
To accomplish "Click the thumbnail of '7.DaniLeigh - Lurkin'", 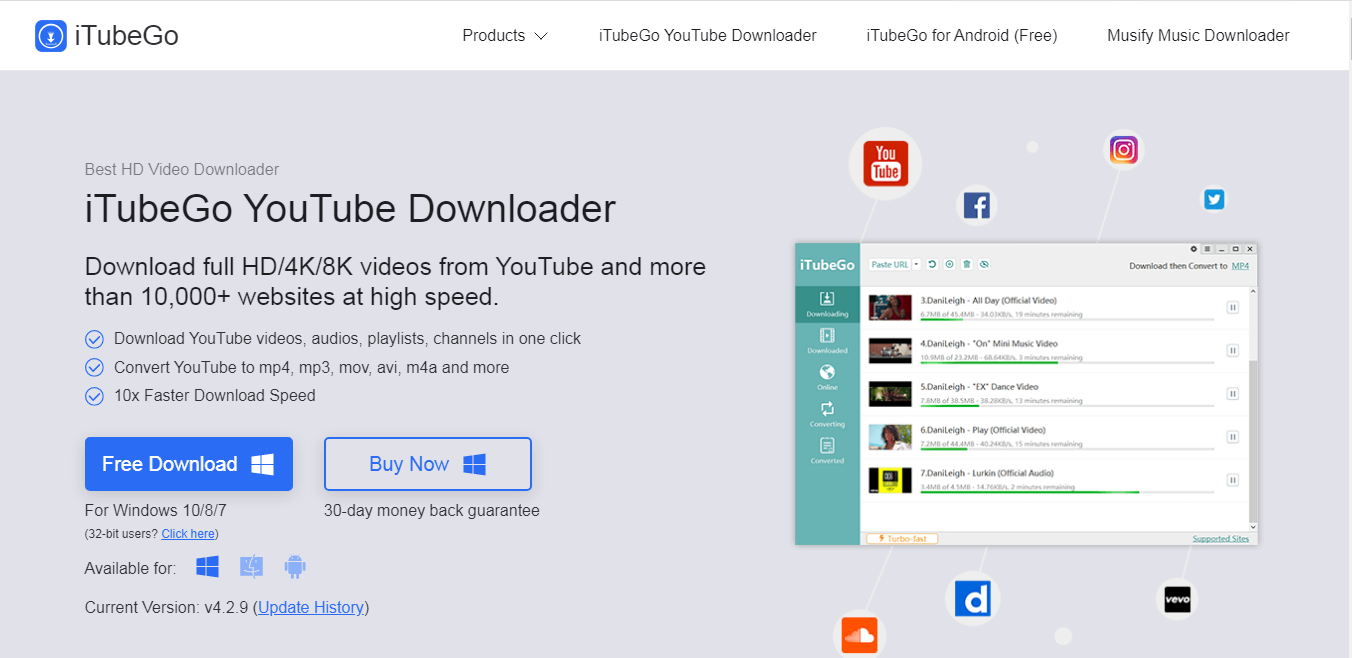I will click(890, 480).
